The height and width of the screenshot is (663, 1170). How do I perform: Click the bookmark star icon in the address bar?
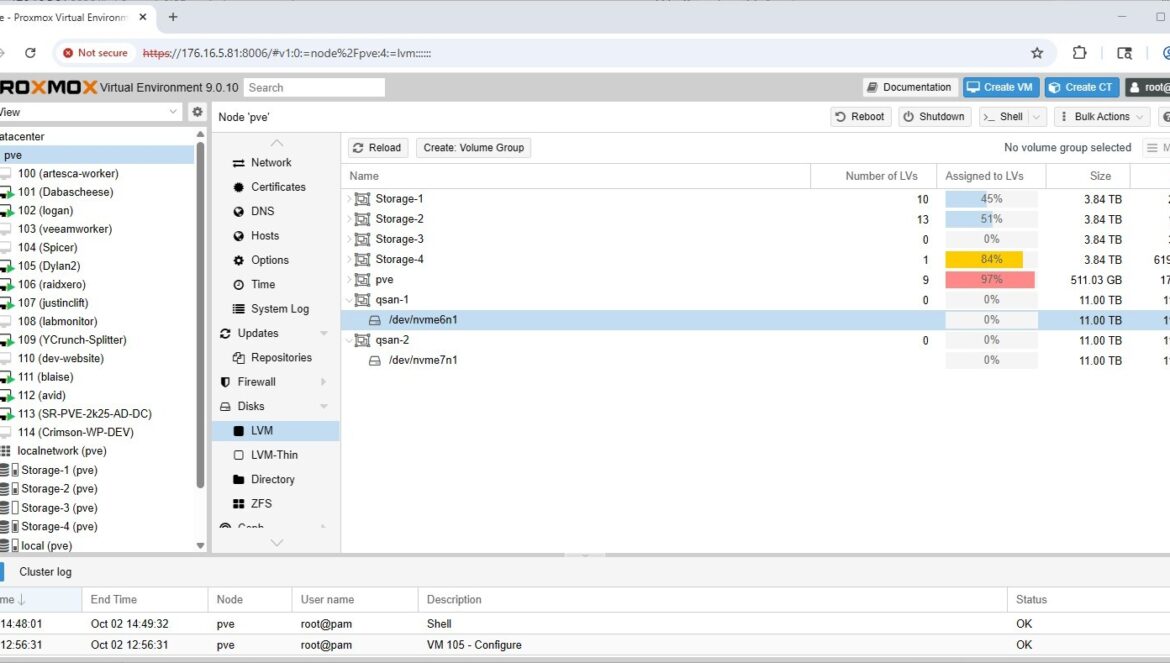pos(1037,53)
